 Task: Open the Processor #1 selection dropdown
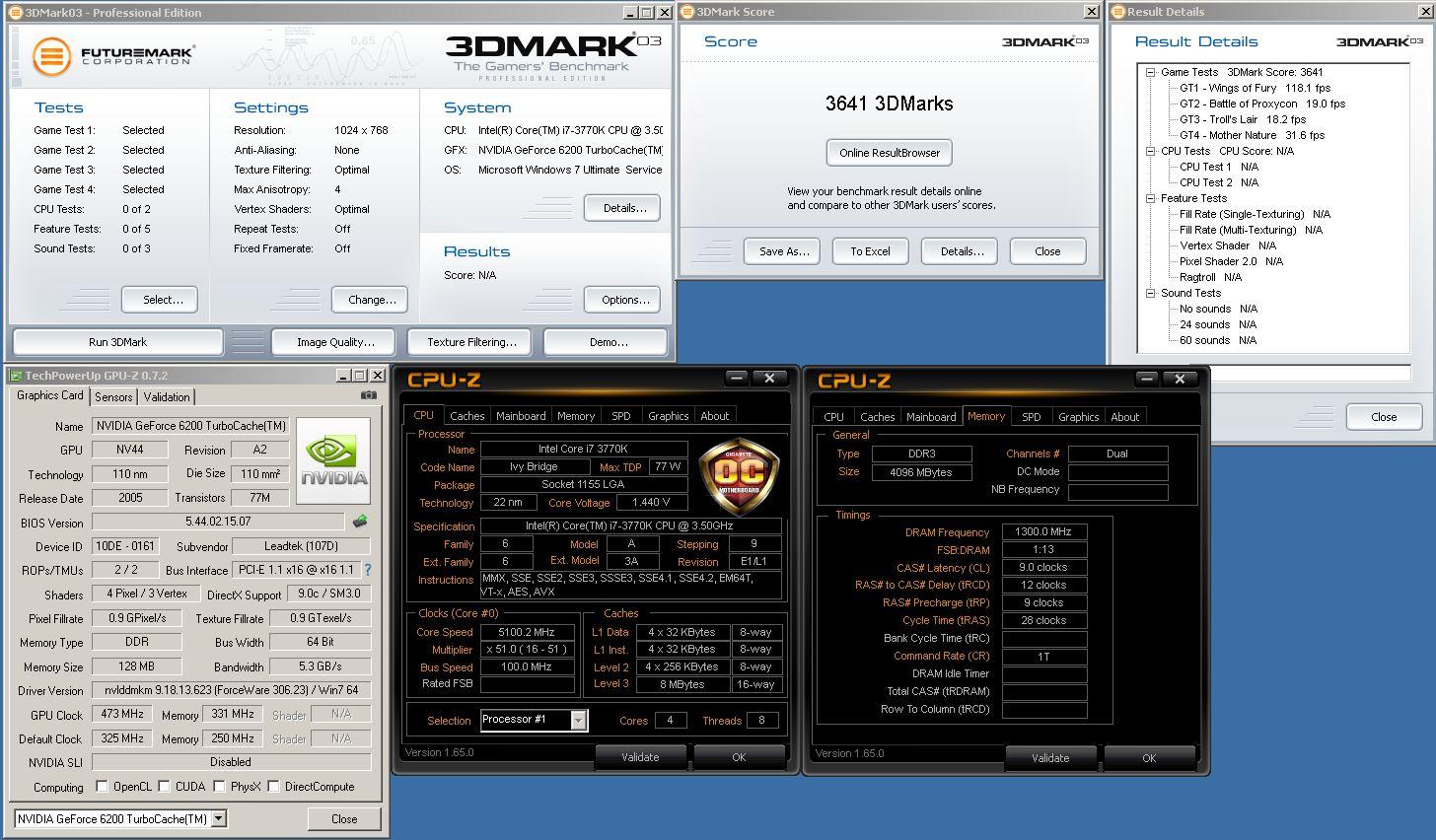coord(579,721)
